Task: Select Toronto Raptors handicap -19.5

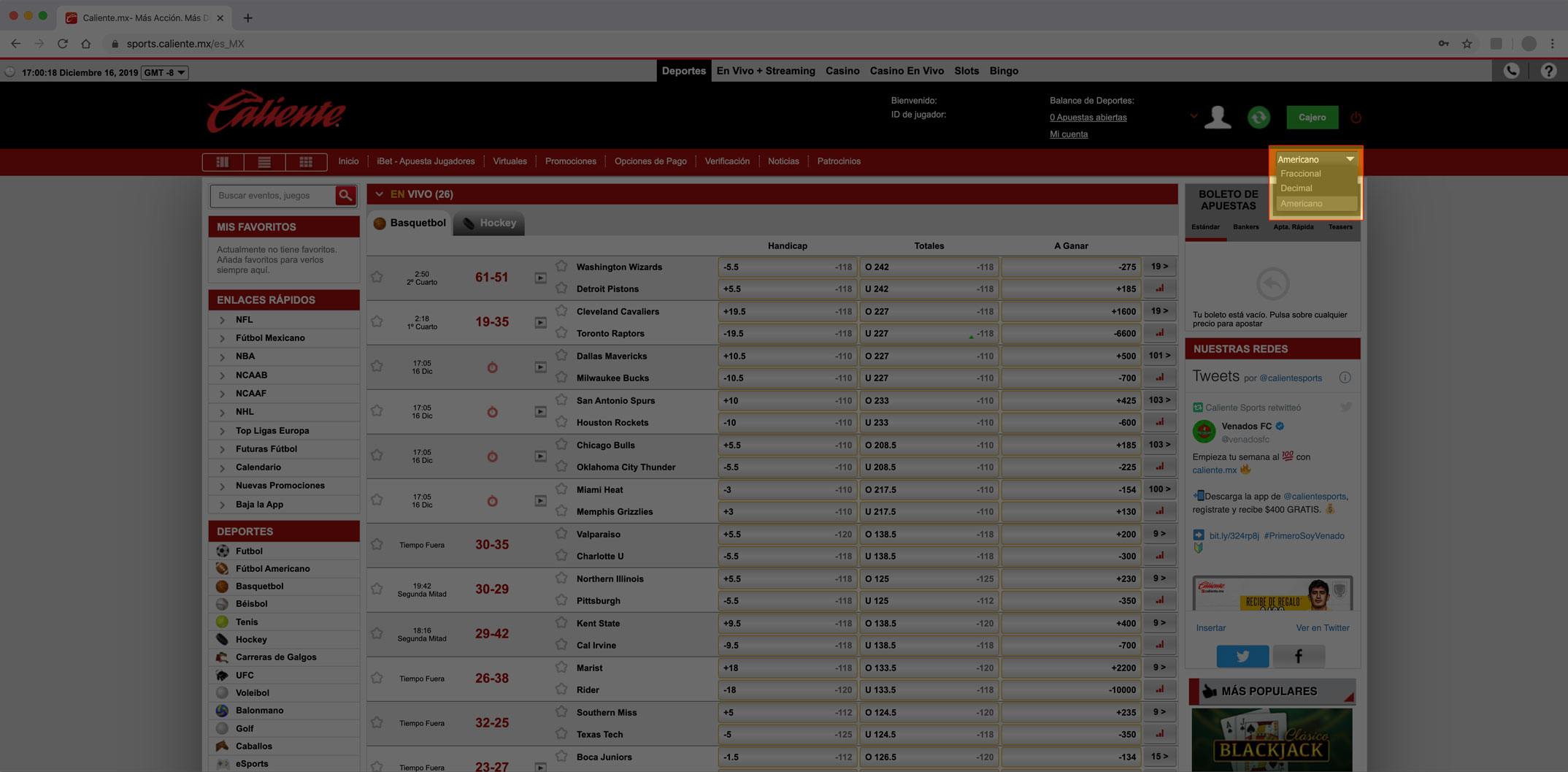Action: pyautogui.click(x=787, y=333)
